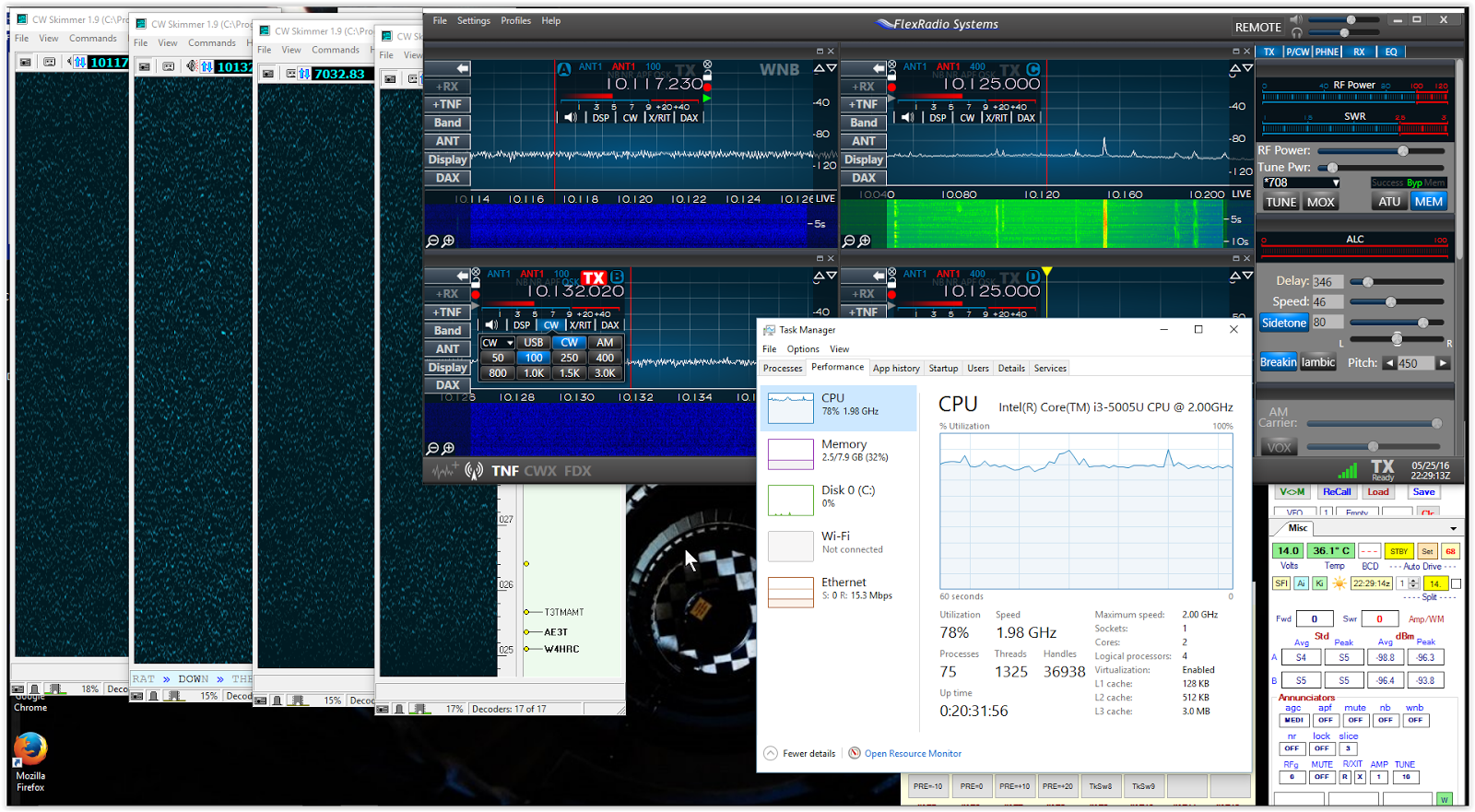The height and width of the screenshot is (812, 1475).
Task: Open Resource Monitor link
Action: pos(913,753)
